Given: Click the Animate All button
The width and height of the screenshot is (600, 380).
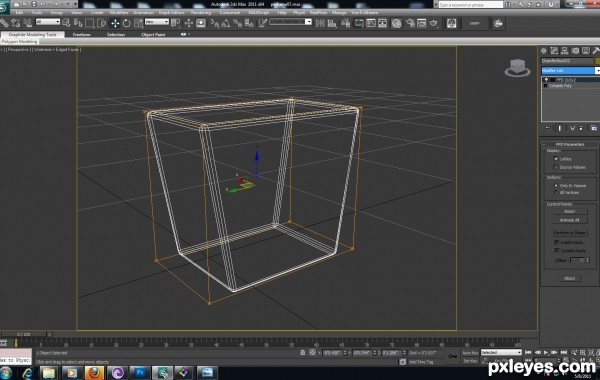Looking at the screenshot, I should tap(569, 220).
